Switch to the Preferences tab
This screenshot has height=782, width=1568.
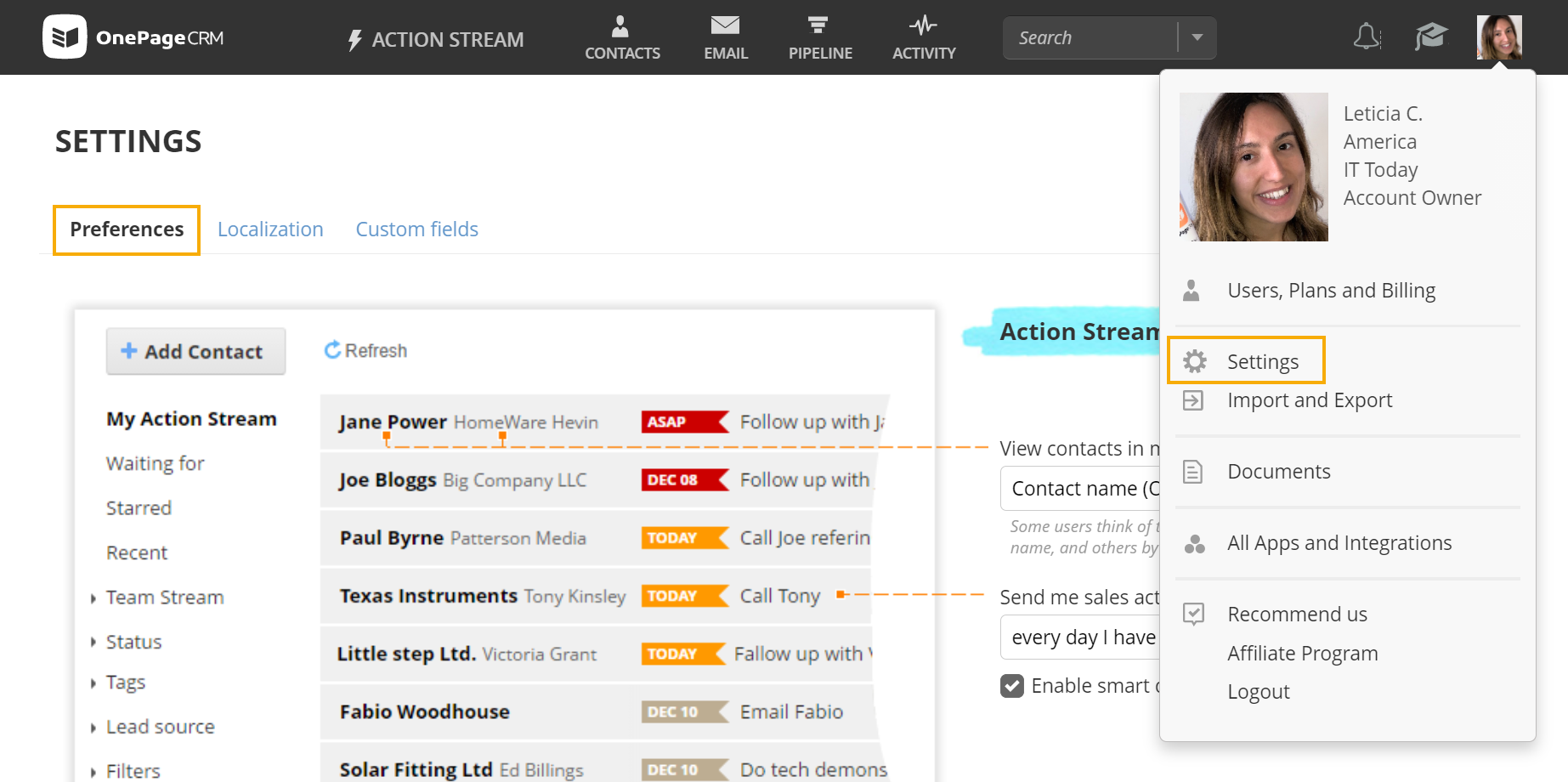coord(127,229)
